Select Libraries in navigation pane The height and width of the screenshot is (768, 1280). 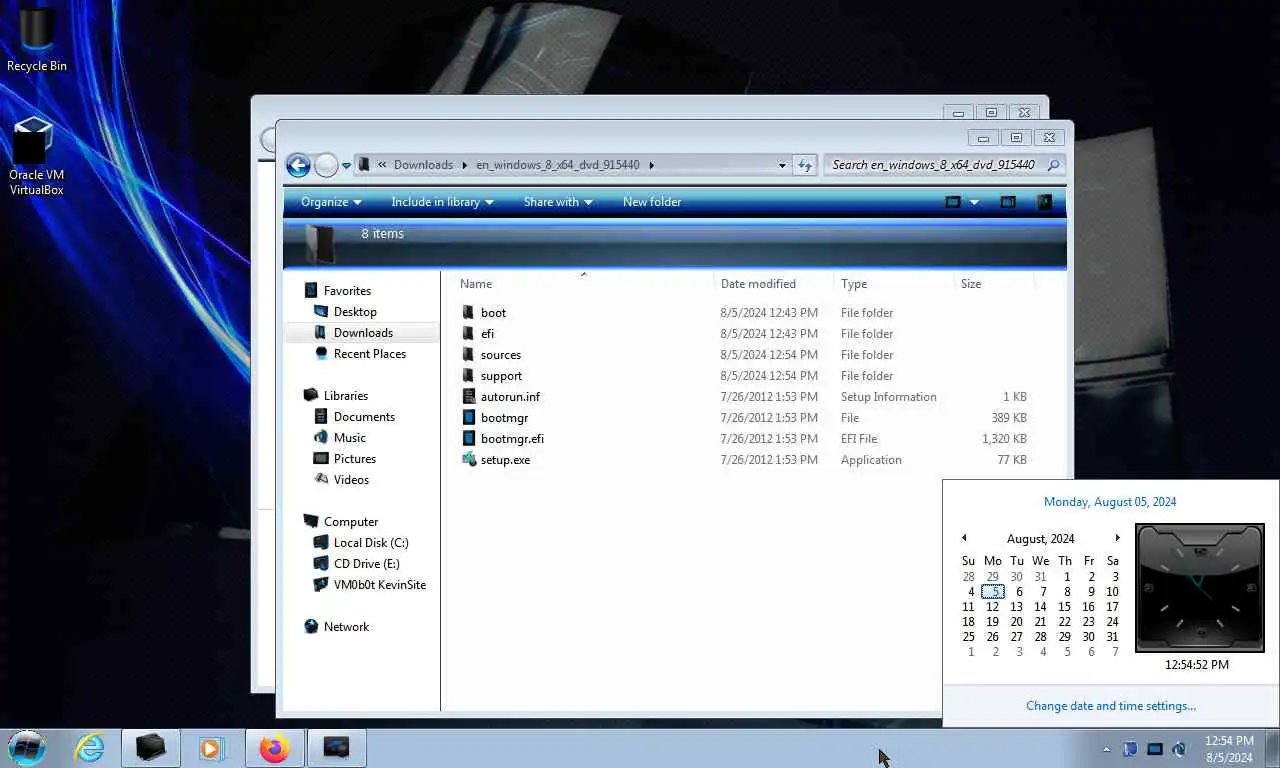[x=346, y=396]
